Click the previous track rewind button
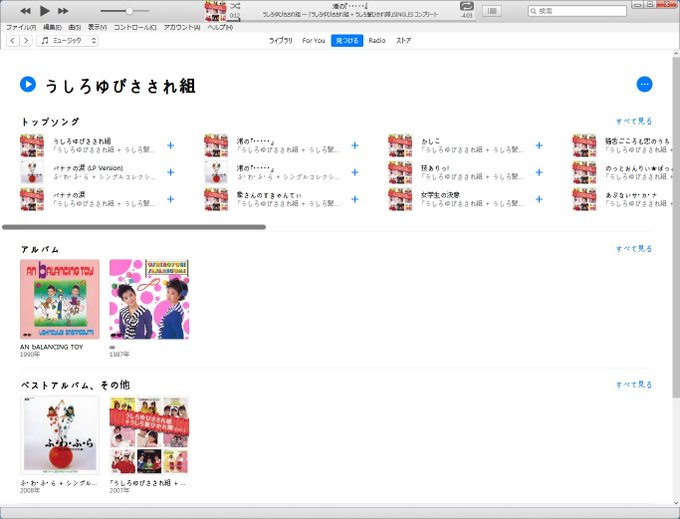680x519 pixels. pyautogui.click(x=25, y=11)
